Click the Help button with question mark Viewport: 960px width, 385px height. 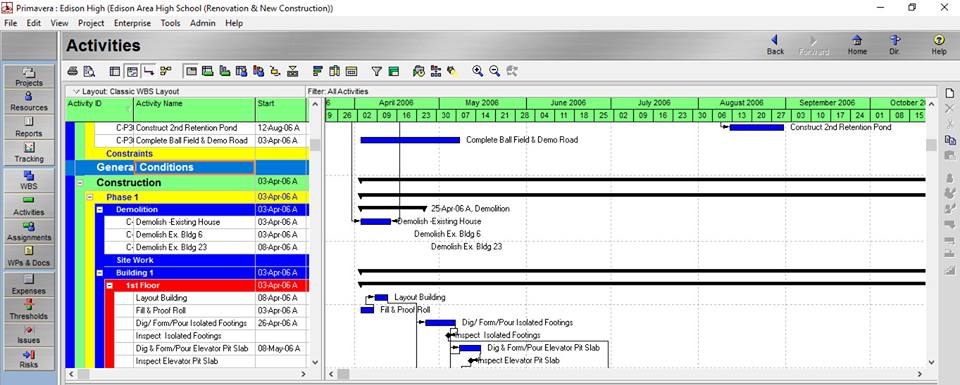coord(939,45)
